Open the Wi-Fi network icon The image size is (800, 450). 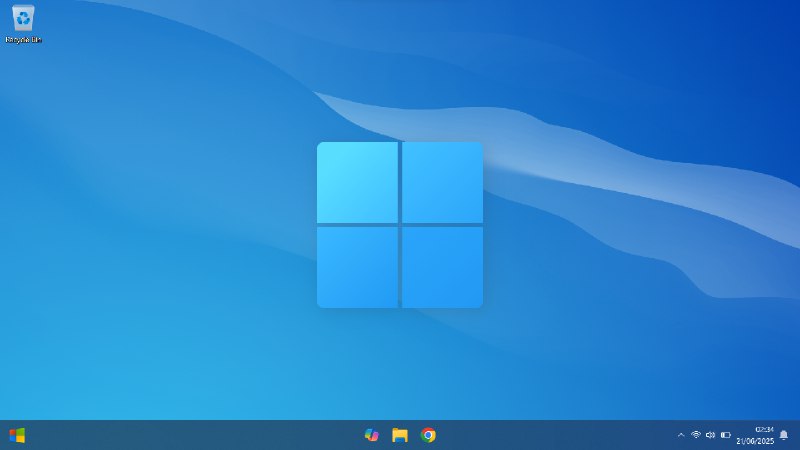tap(696, 435)
